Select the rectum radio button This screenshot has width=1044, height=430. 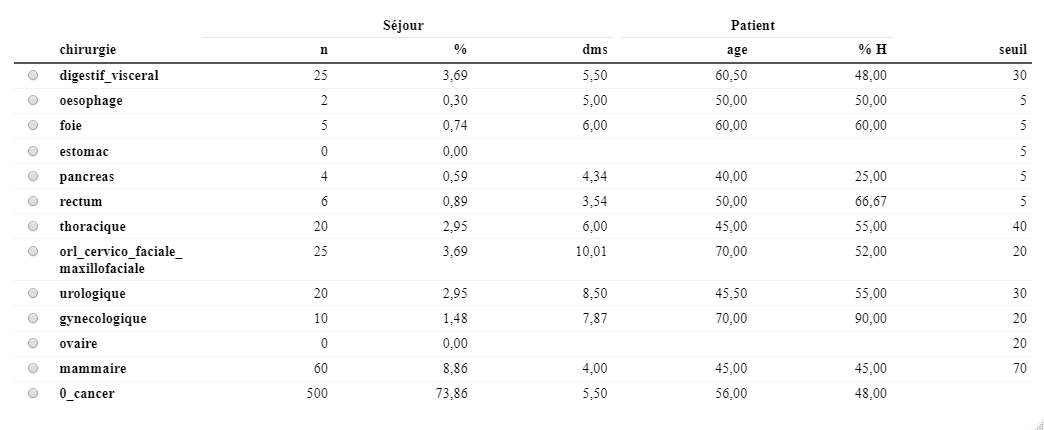(33, 201)
